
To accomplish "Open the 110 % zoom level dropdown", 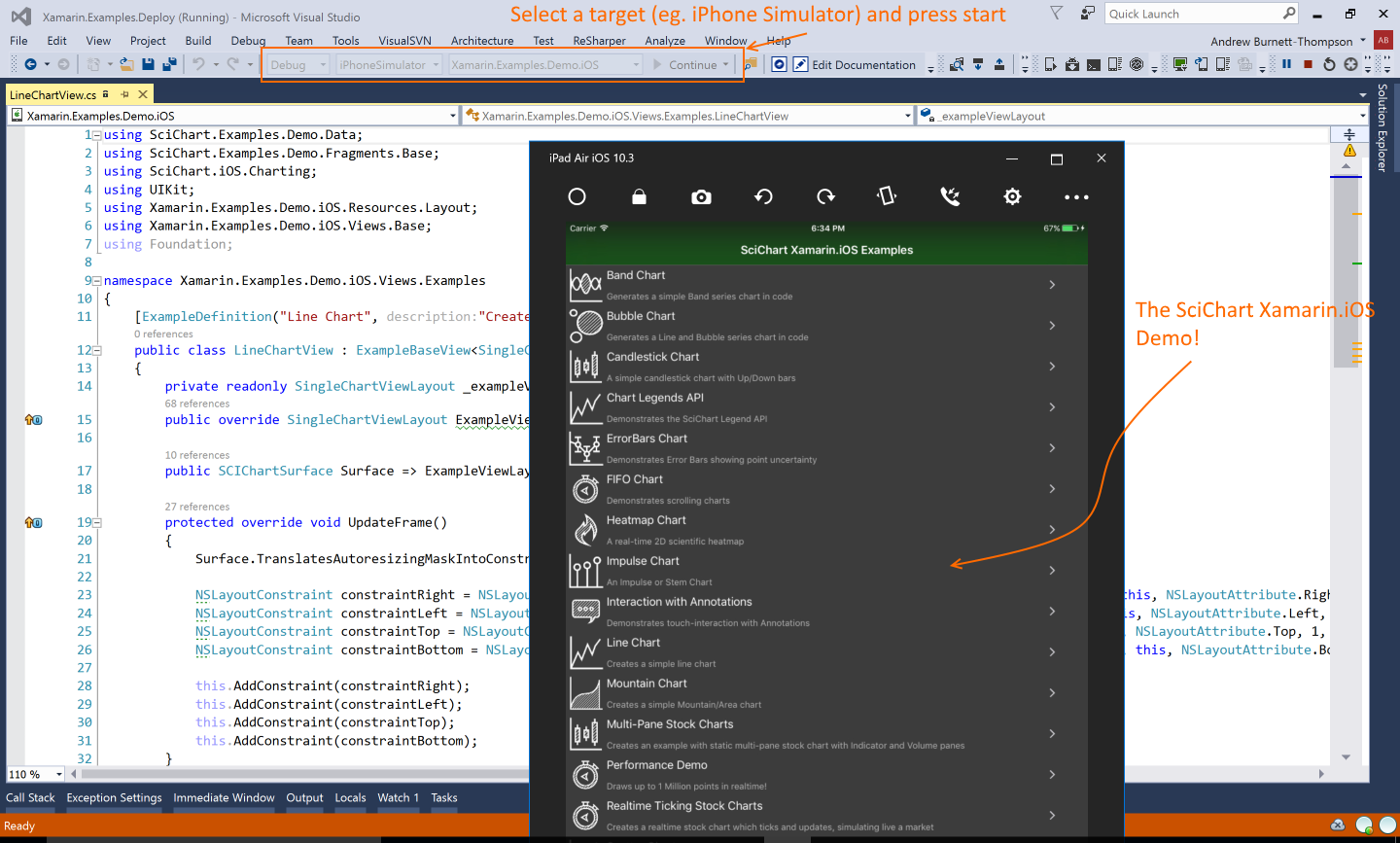I will click(x=35, y=774).
